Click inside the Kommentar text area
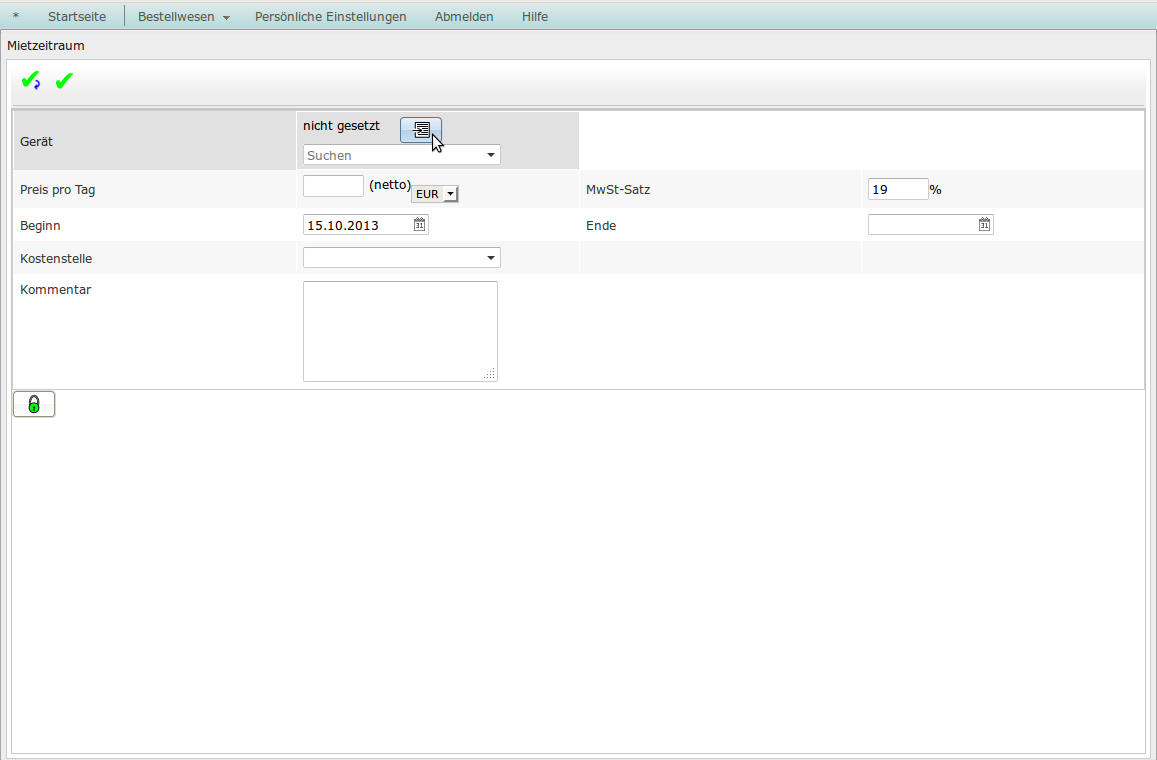Screen dimensions: 1157x760 point(400,331)
